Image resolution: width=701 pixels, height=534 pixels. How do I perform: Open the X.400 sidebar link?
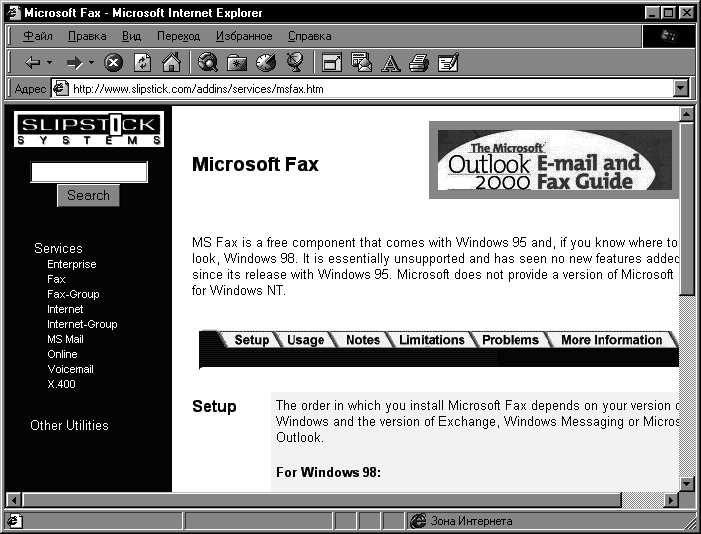[x=61, y=384]
